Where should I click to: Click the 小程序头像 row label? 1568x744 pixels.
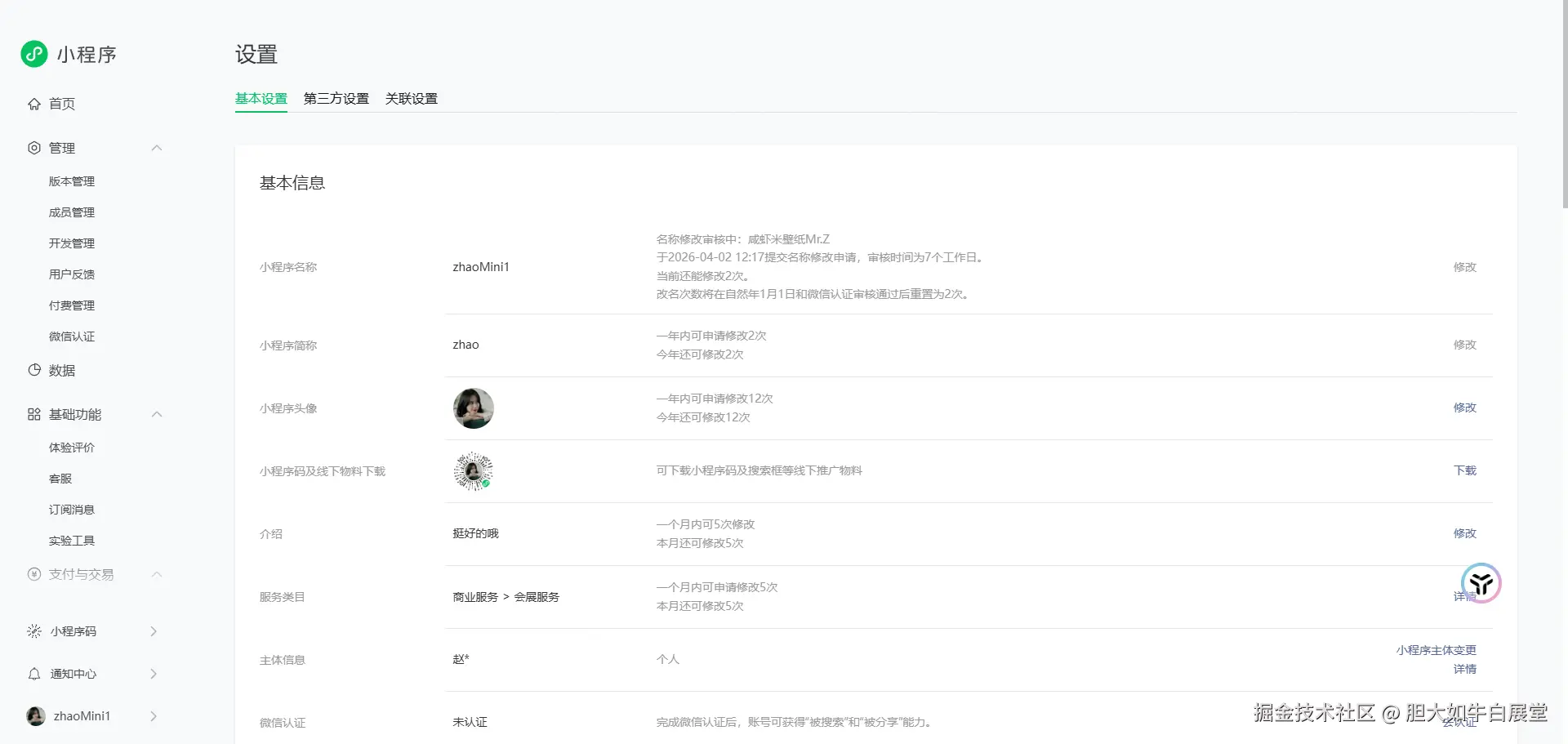click(x=288, y=408)
